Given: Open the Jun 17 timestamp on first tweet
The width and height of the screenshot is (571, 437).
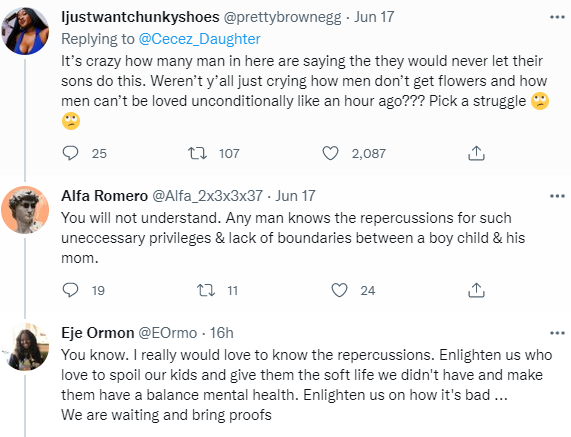Looking at the screenshot, I should 374,17.
